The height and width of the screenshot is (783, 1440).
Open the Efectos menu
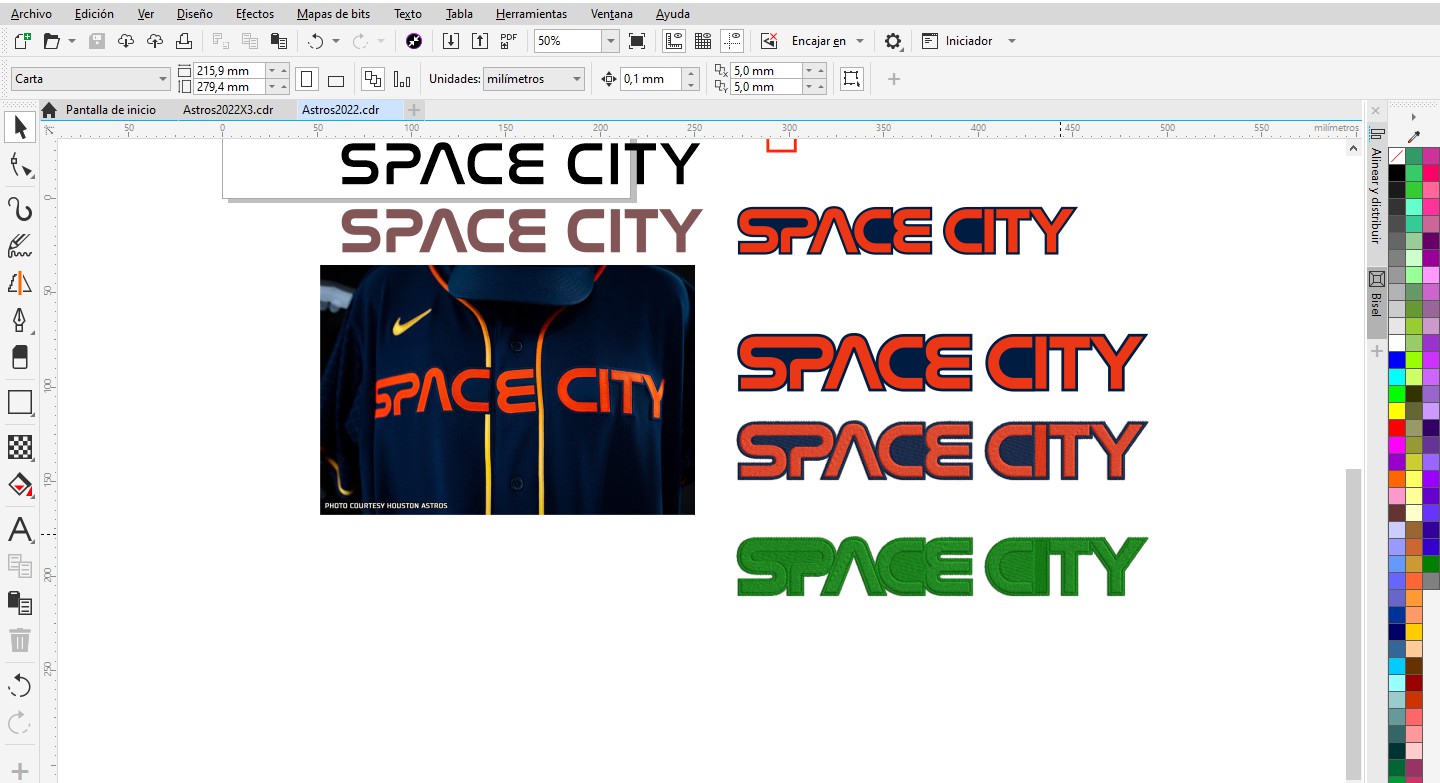pyautogui.click(x=255, y=14)
